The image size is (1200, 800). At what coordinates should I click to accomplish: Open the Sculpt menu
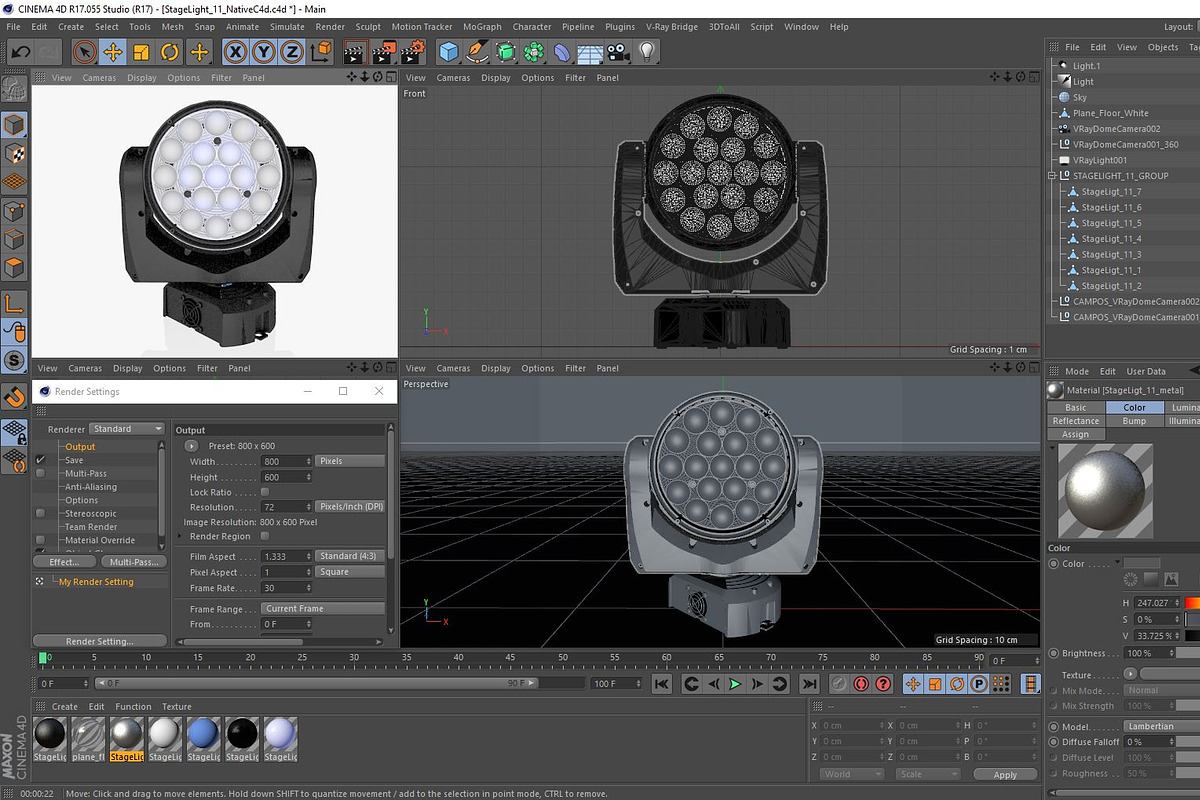pos(368,27)
